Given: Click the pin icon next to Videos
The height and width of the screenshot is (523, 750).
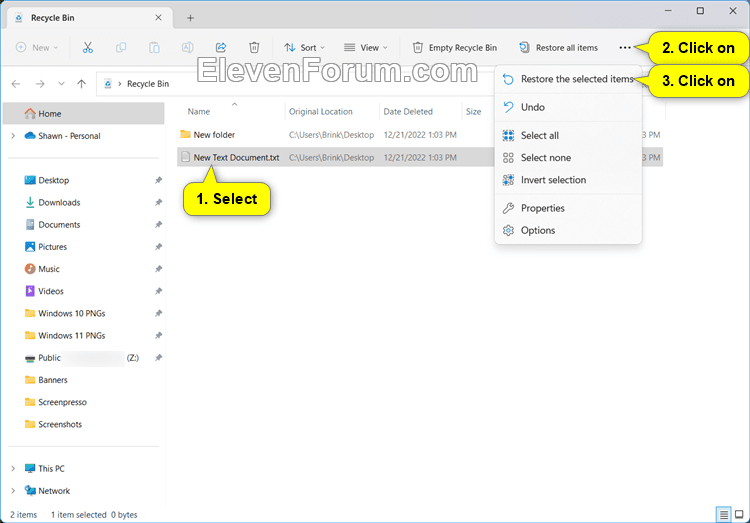Looking at the screenshot, I should click(x=158, y=291).
